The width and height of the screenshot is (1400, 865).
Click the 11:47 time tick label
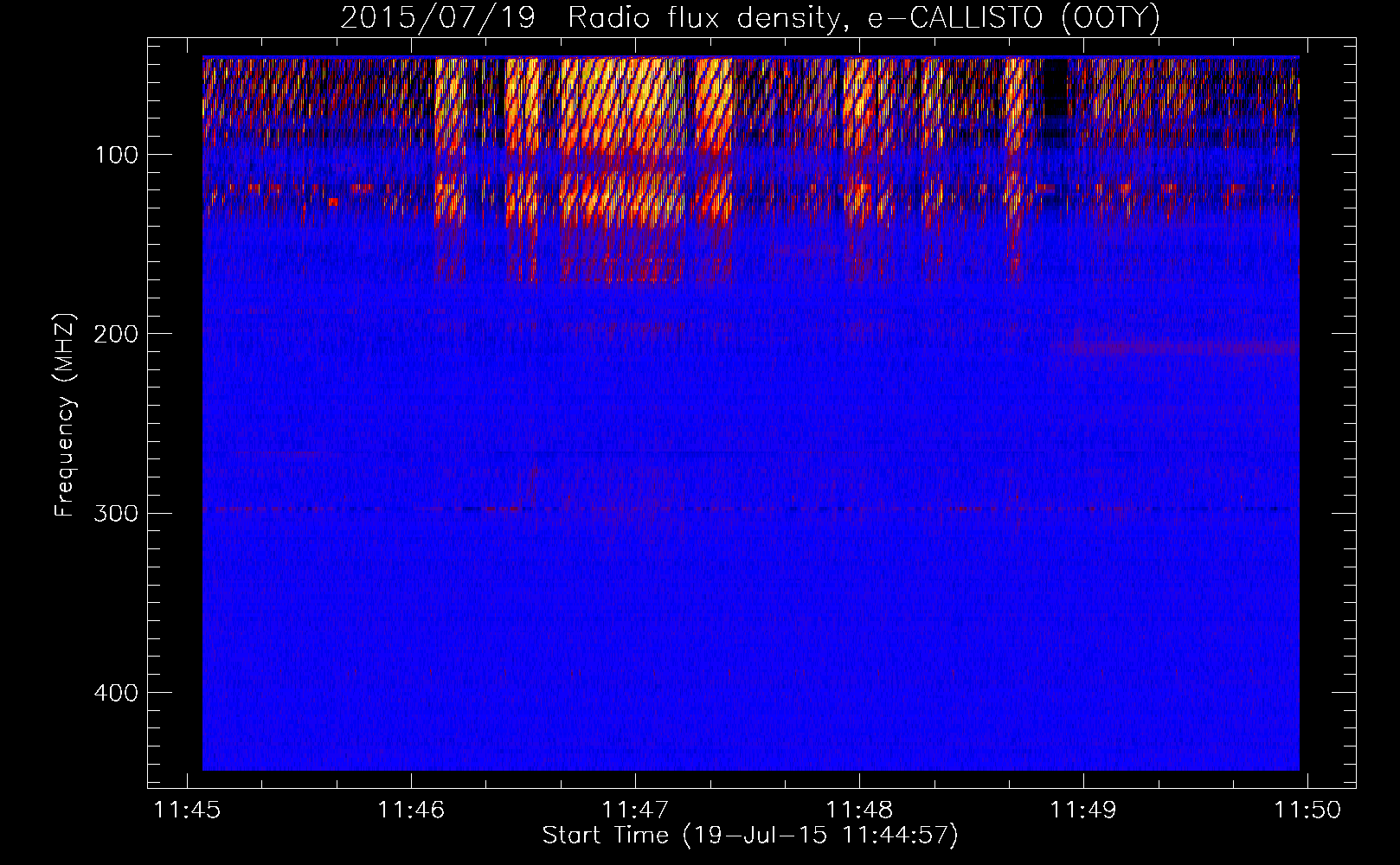tap(635, 810)
